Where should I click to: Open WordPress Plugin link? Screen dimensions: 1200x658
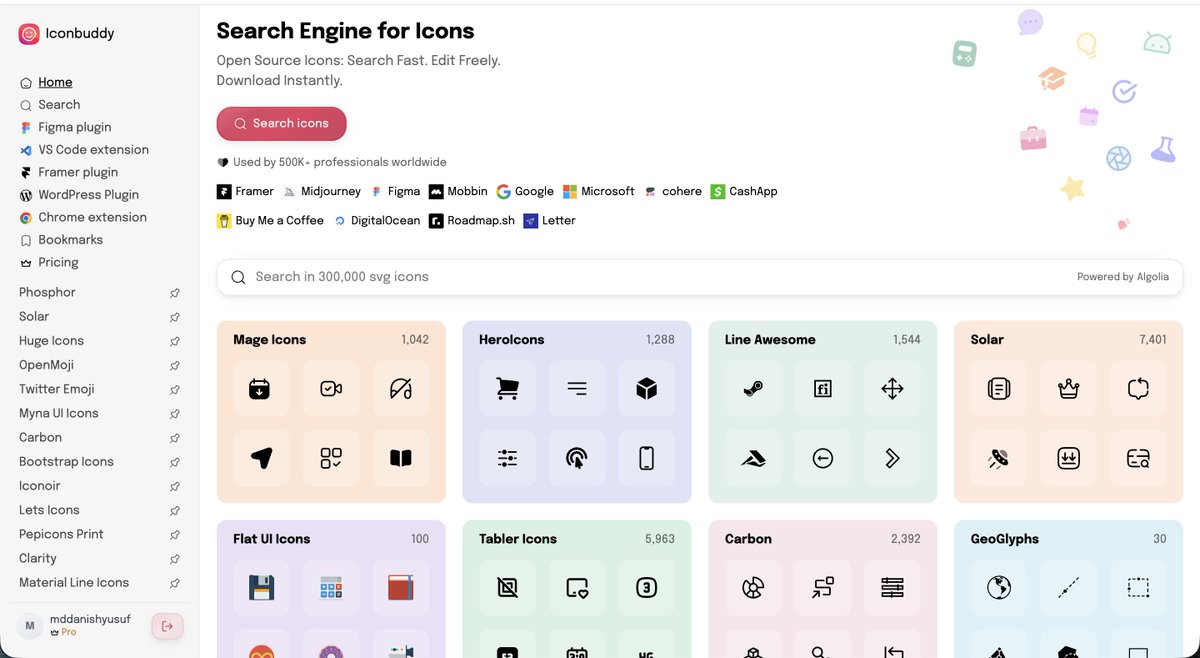pos(88,195)
